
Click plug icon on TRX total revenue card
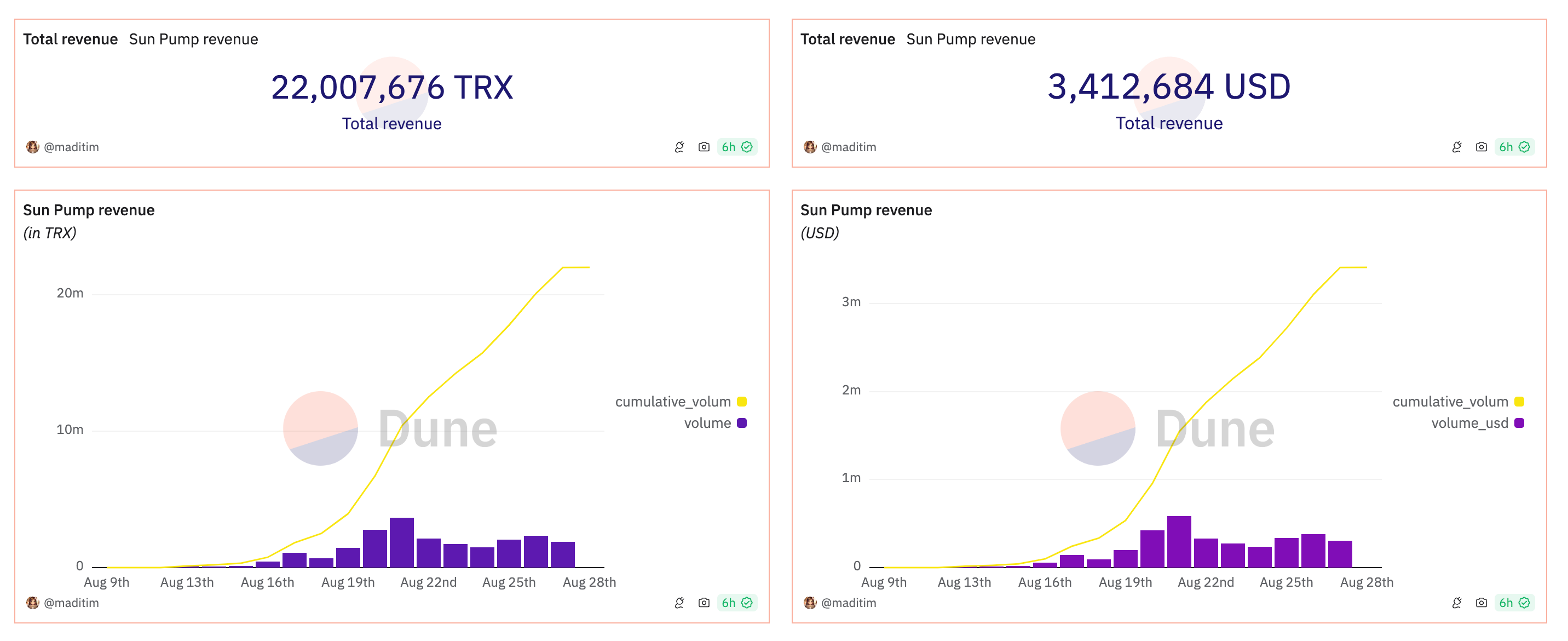[679, 147]
